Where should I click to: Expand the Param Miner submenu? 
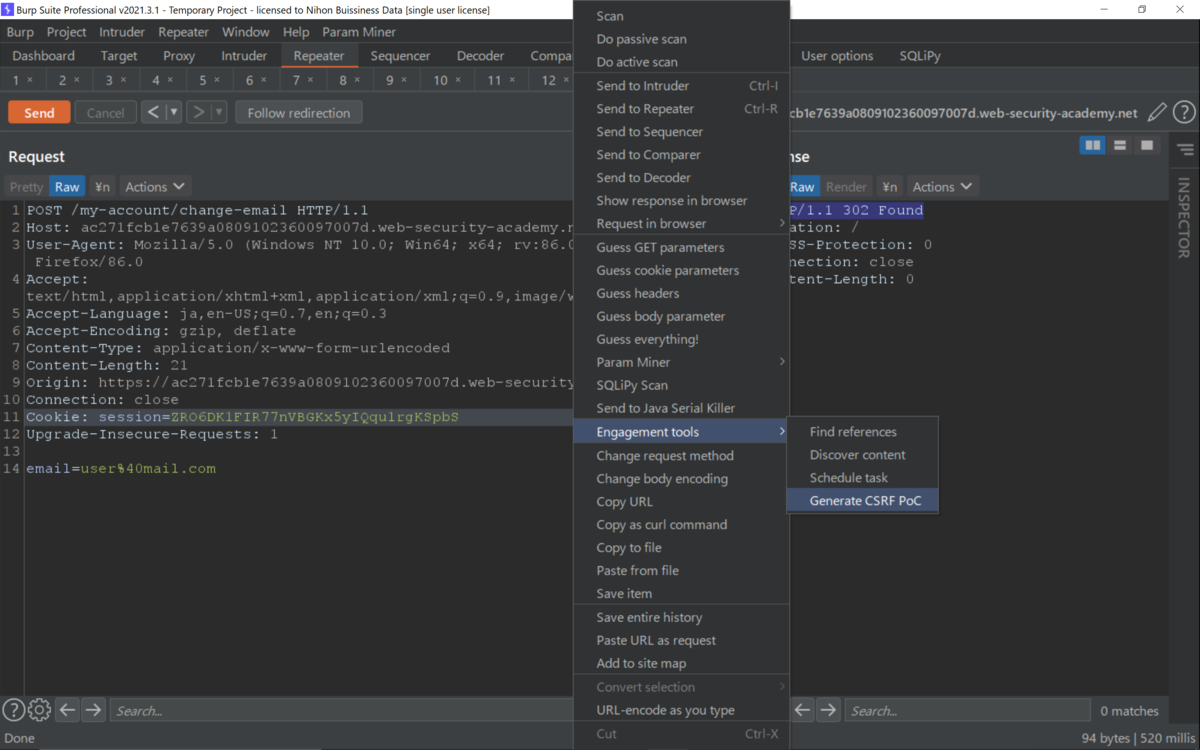coord(681,362)
